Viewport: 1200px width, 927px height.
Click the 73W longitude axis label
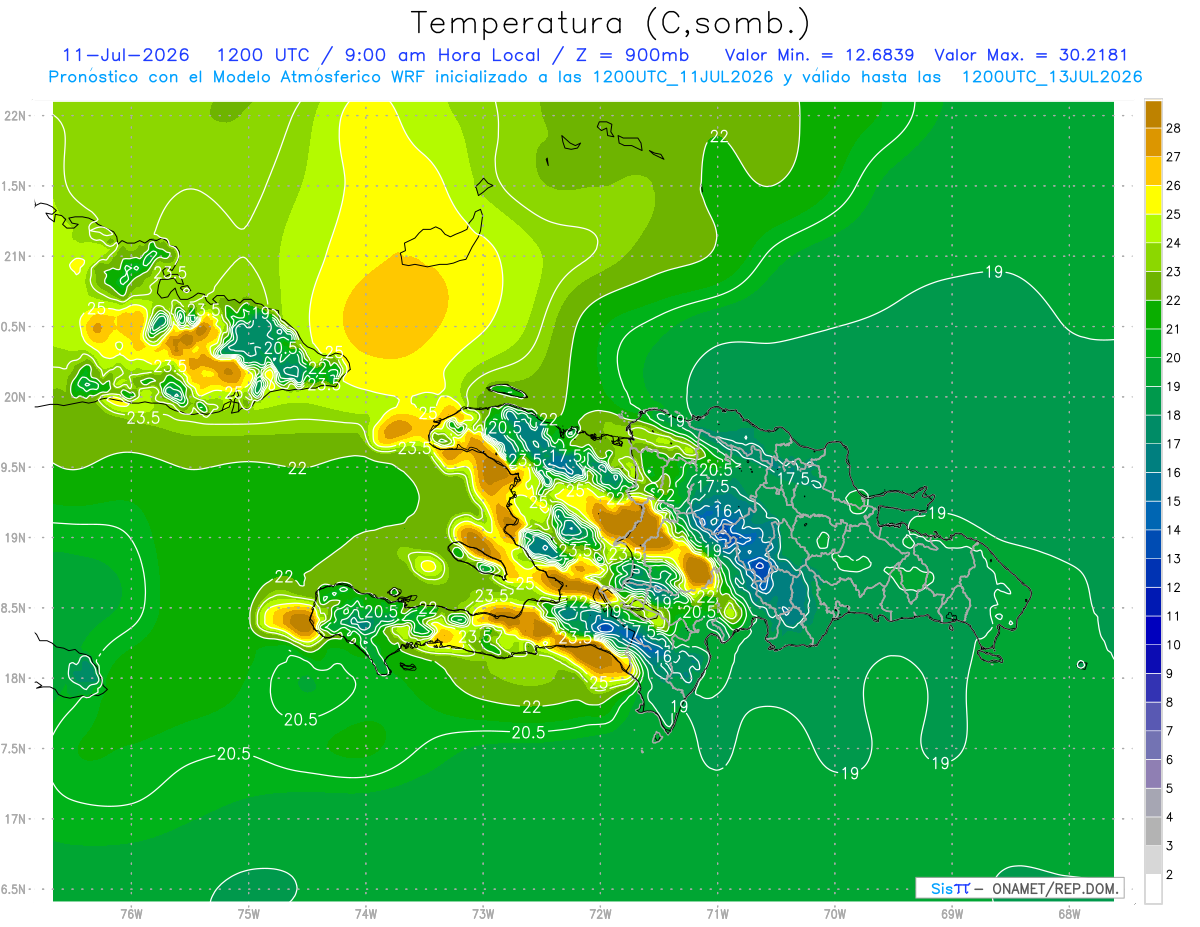[x=483, y=914]
